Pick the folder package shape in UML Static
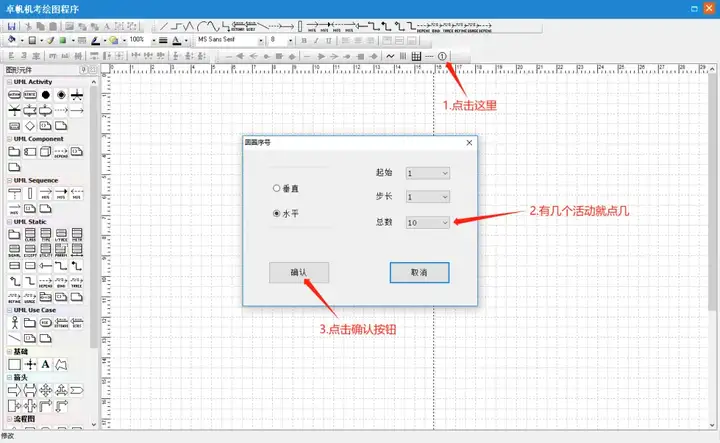Viewport: 720px width, 443px height. 14,234
